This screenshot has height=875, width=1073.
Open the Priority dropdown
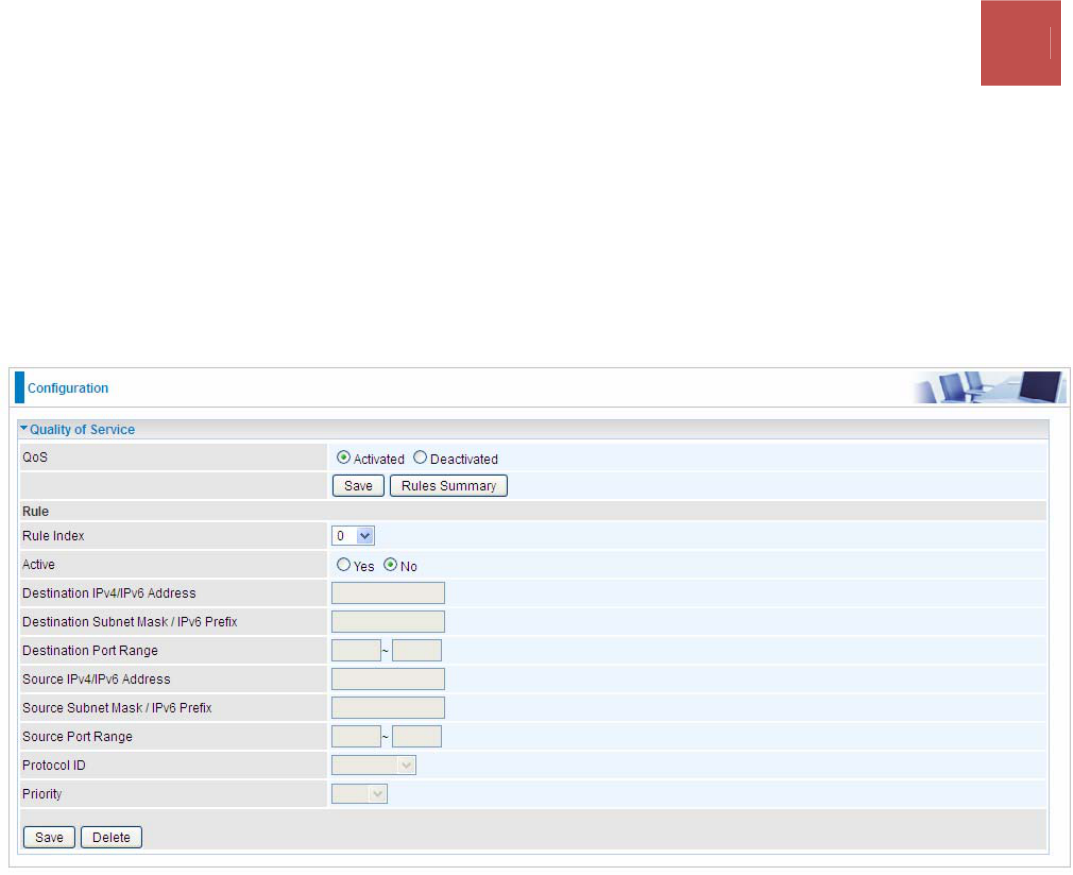[359, 794]
